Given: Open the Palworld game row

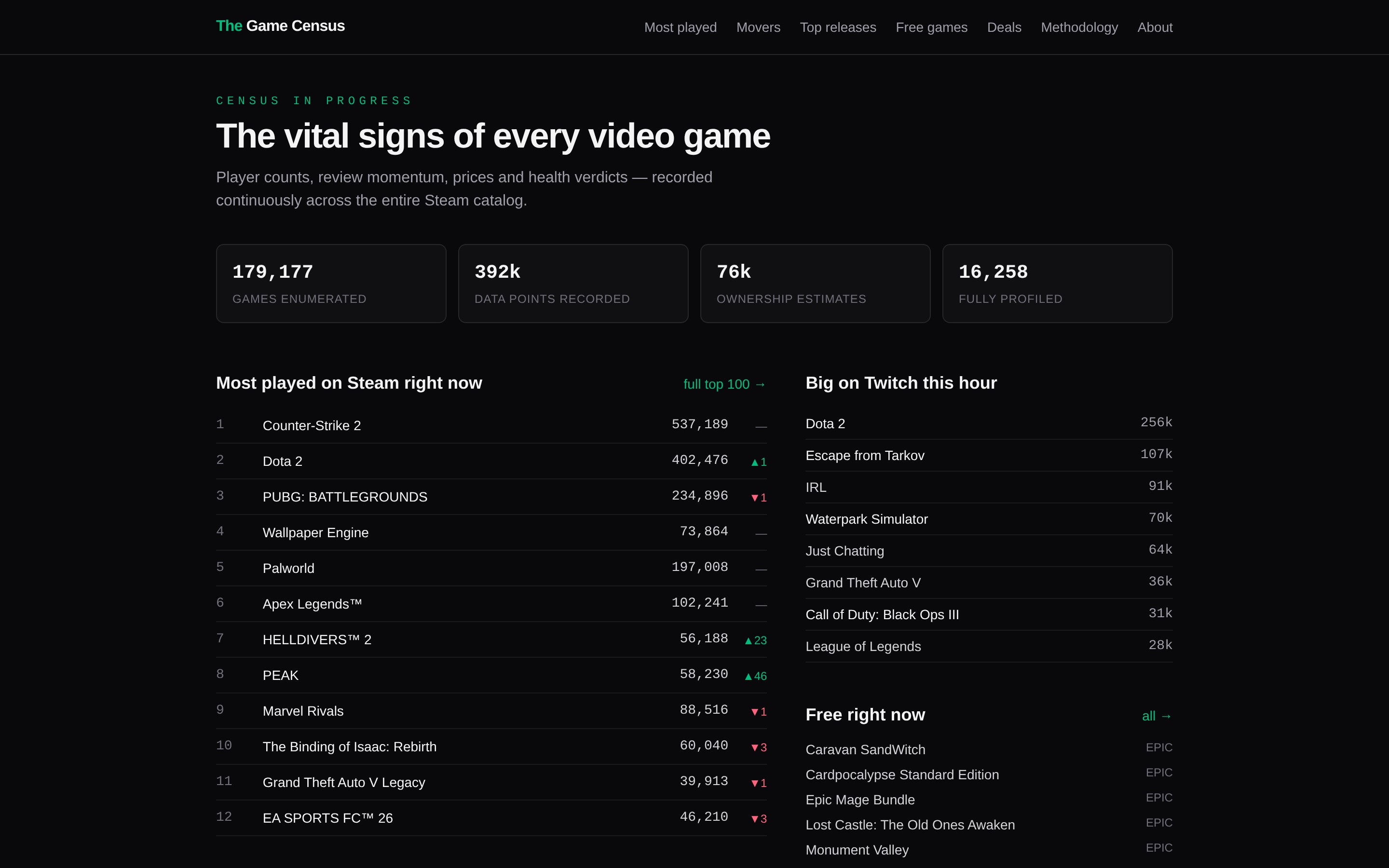Looking at the screenshot, I should [x=491, y=568].
